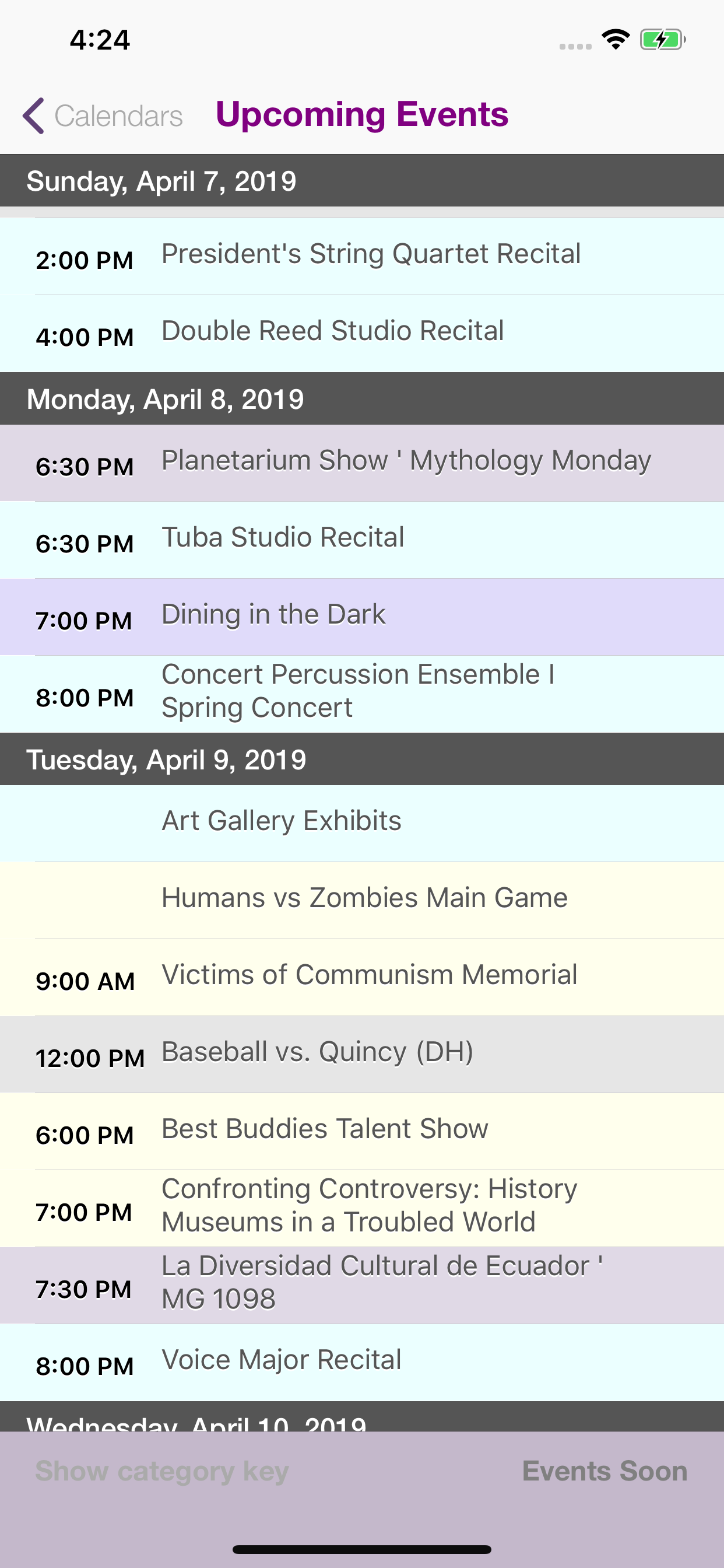Open Best Buddies Talent Show
The image size is (724, 1568).
(362, 1132)
